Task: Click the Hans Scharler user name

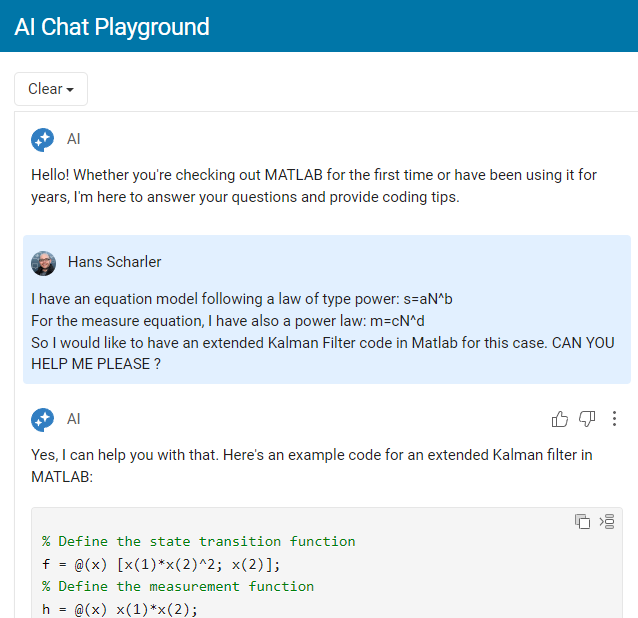Action: tap(114, 262)
